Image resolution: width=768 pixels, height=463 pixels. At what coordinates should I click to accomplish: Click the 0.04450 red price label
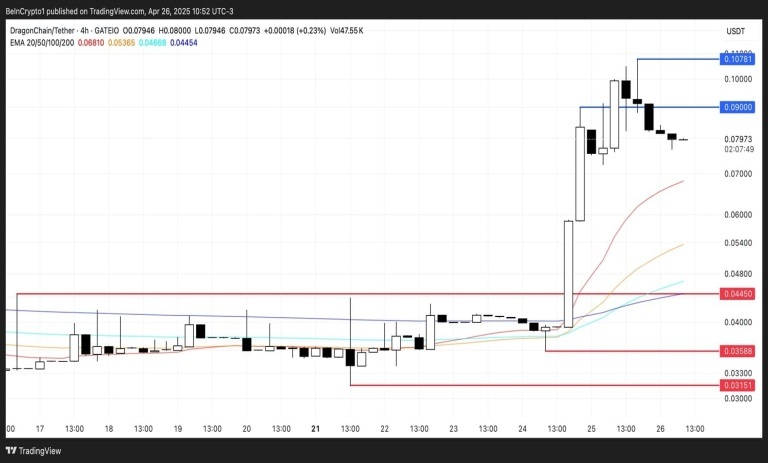(737, 294)
